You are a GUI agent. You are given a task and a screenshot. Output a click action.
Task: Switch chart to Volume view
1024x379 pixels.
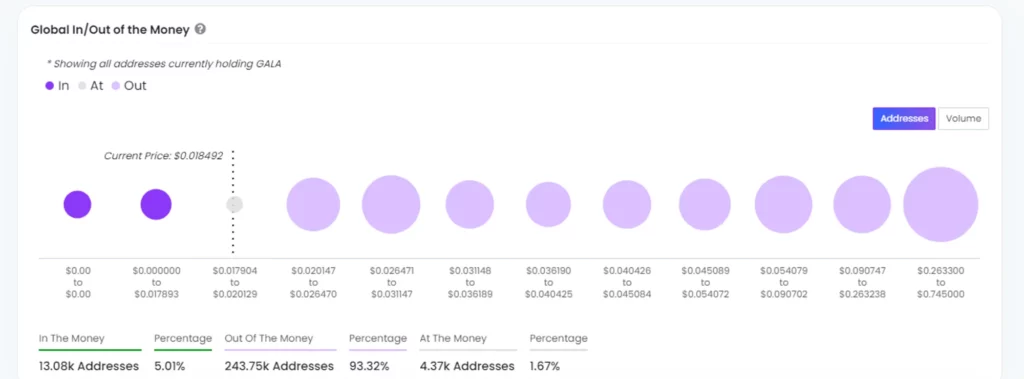963,119
